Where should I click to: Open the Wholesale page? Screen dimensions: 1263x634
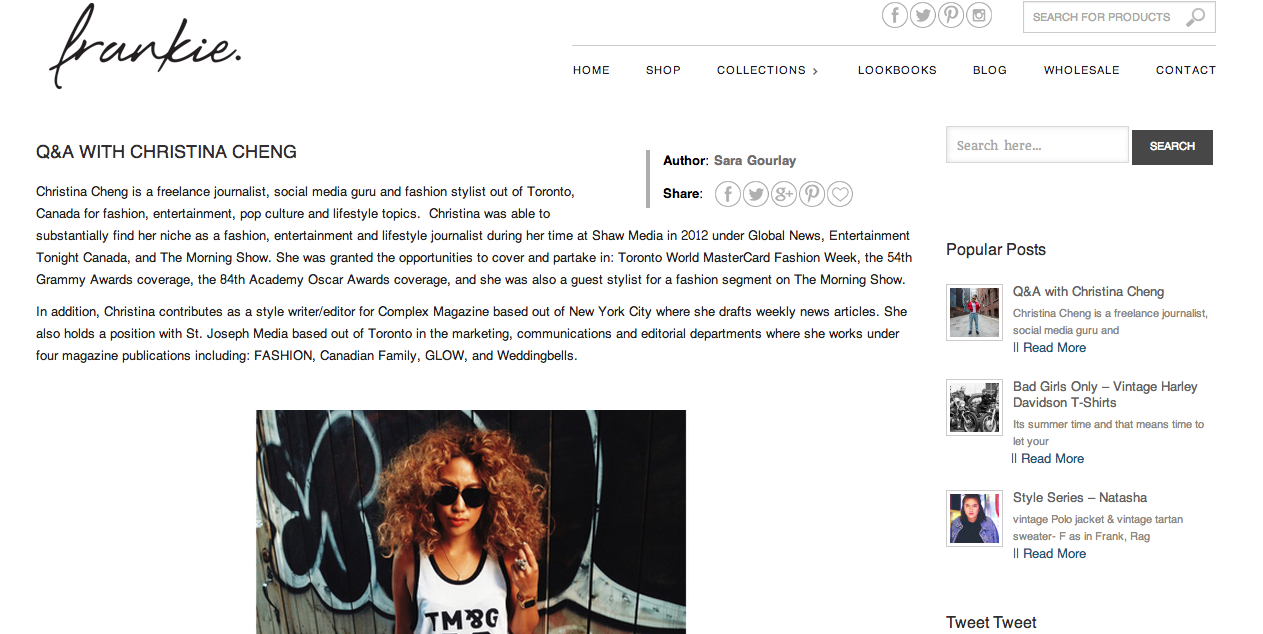(1082, 70)
